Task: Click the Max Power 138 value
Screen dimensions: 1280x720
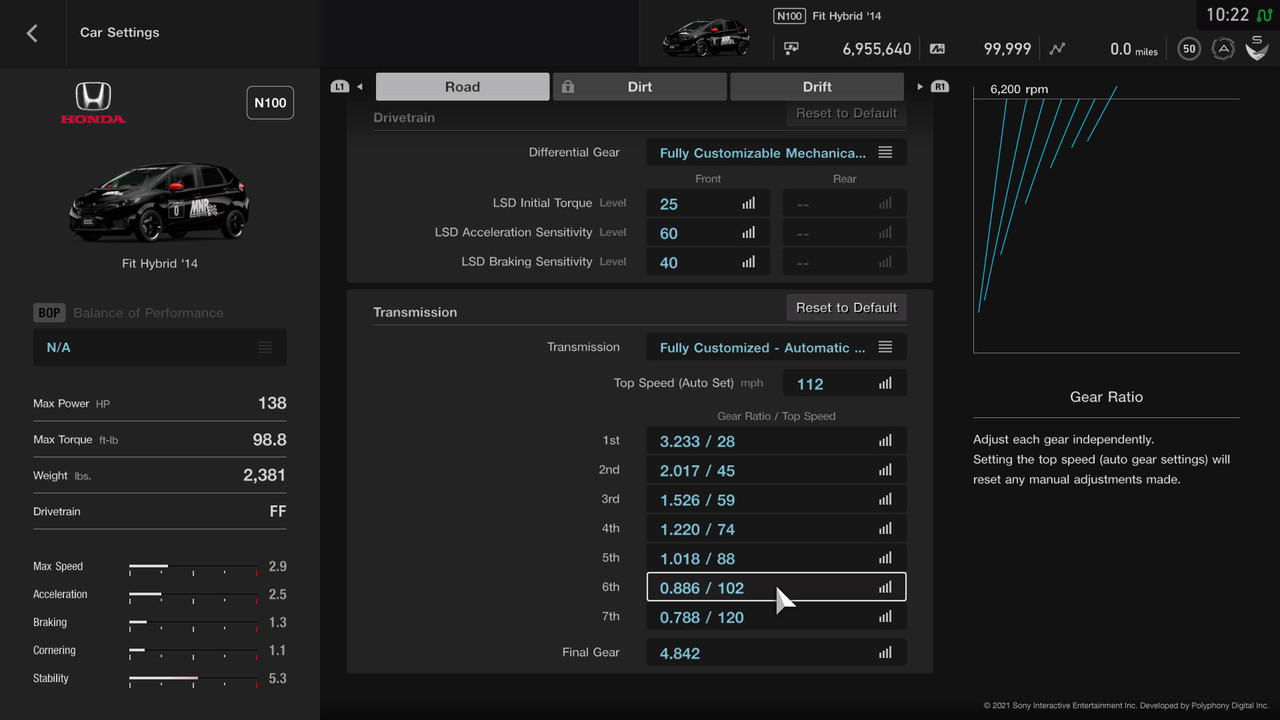Action: tap(272, 403)
